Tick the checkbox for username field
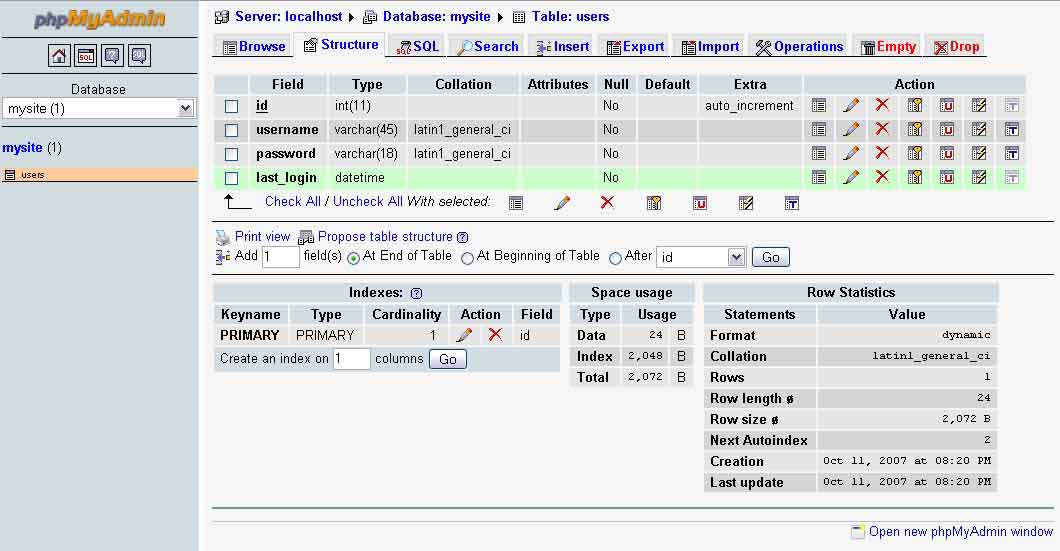This screenshot has width=1060, height=551. pyautogui.click(x=232, y=130)
